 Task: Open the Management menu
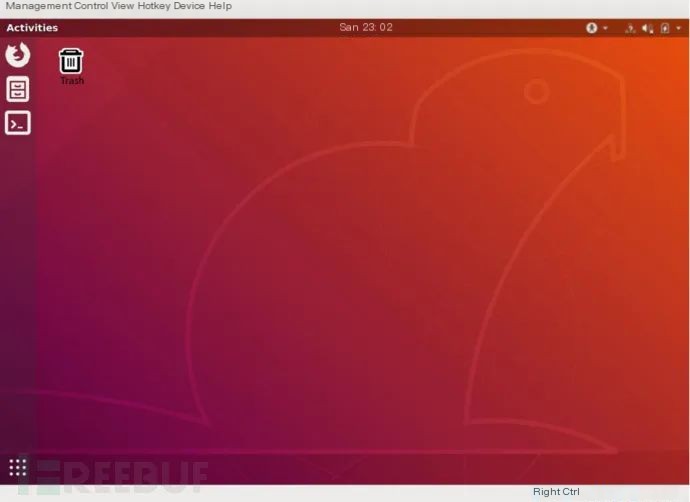[38, 6]
